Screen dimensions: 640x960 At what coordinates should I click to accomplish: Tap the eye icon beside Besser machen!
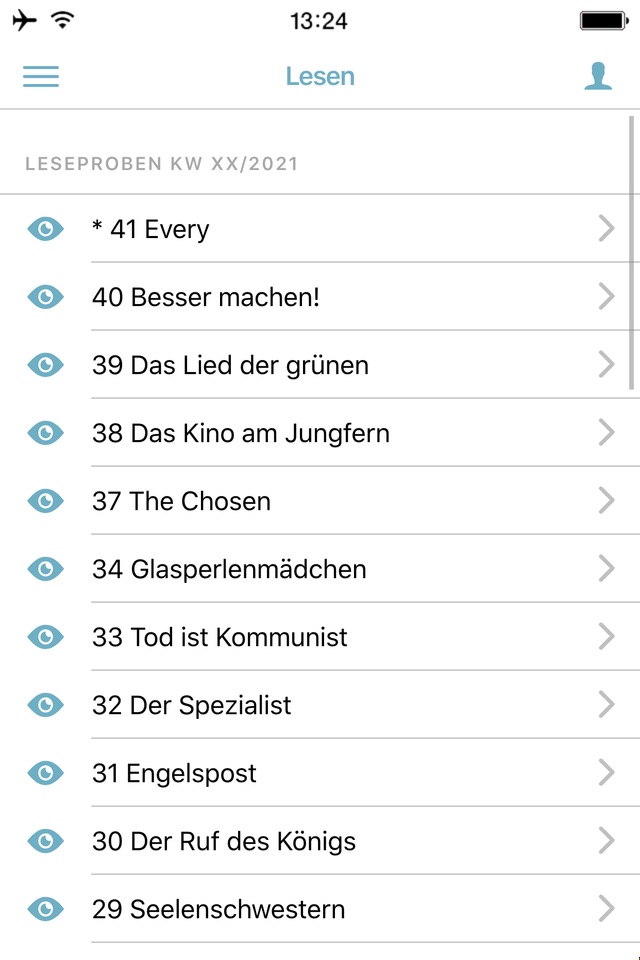[x=45, y=297]
